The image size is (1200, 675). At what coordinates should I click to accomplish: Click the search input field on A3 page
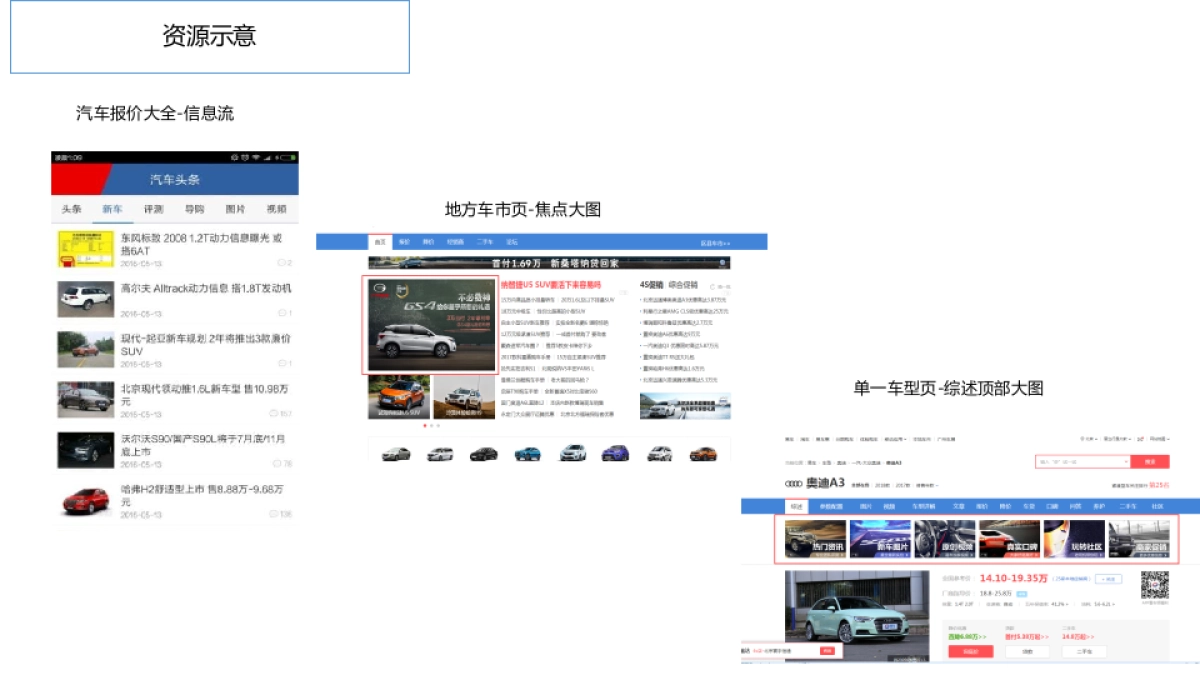tap(1078, 462)
